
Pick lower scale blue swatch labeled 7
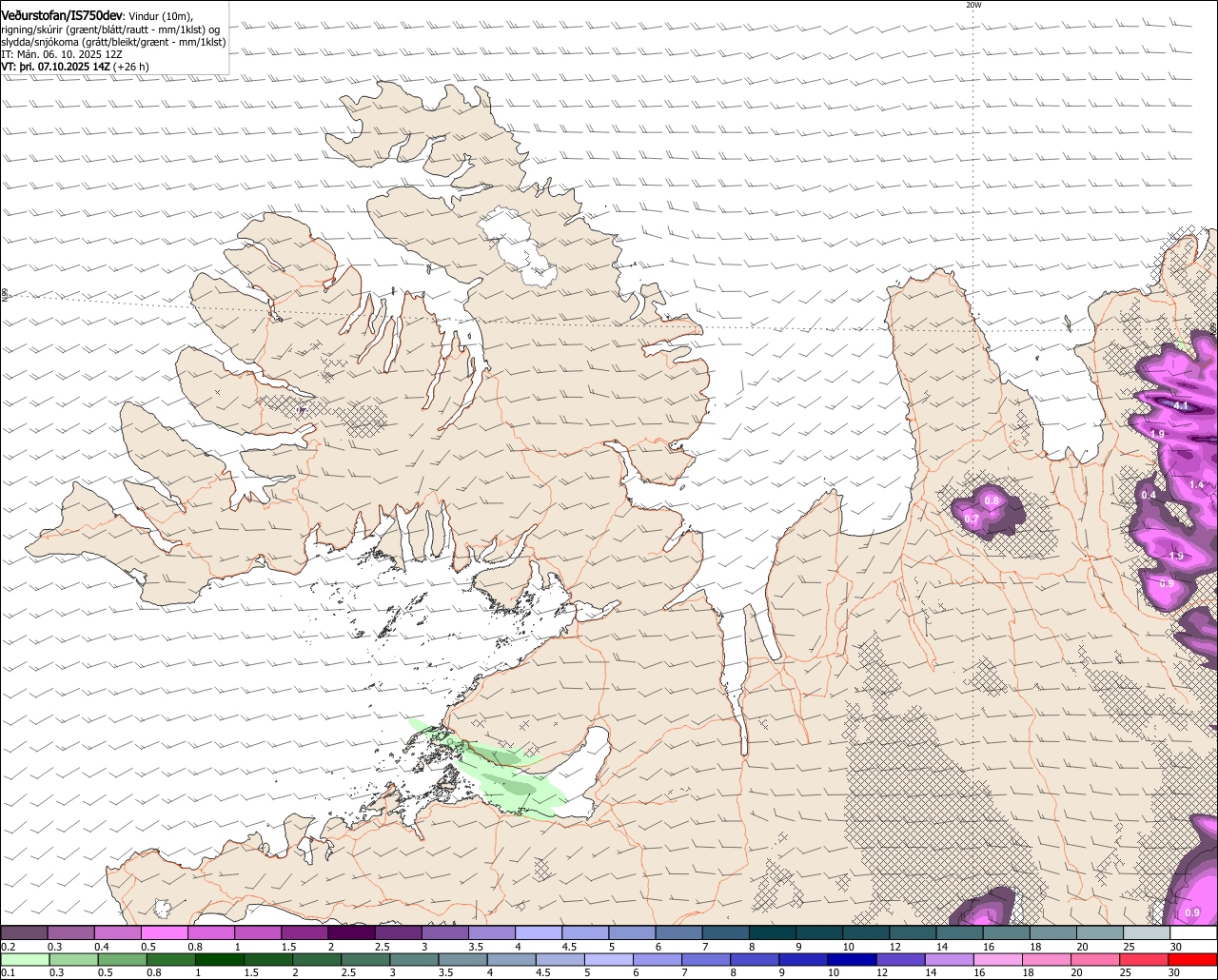click(x=705, y=959)
